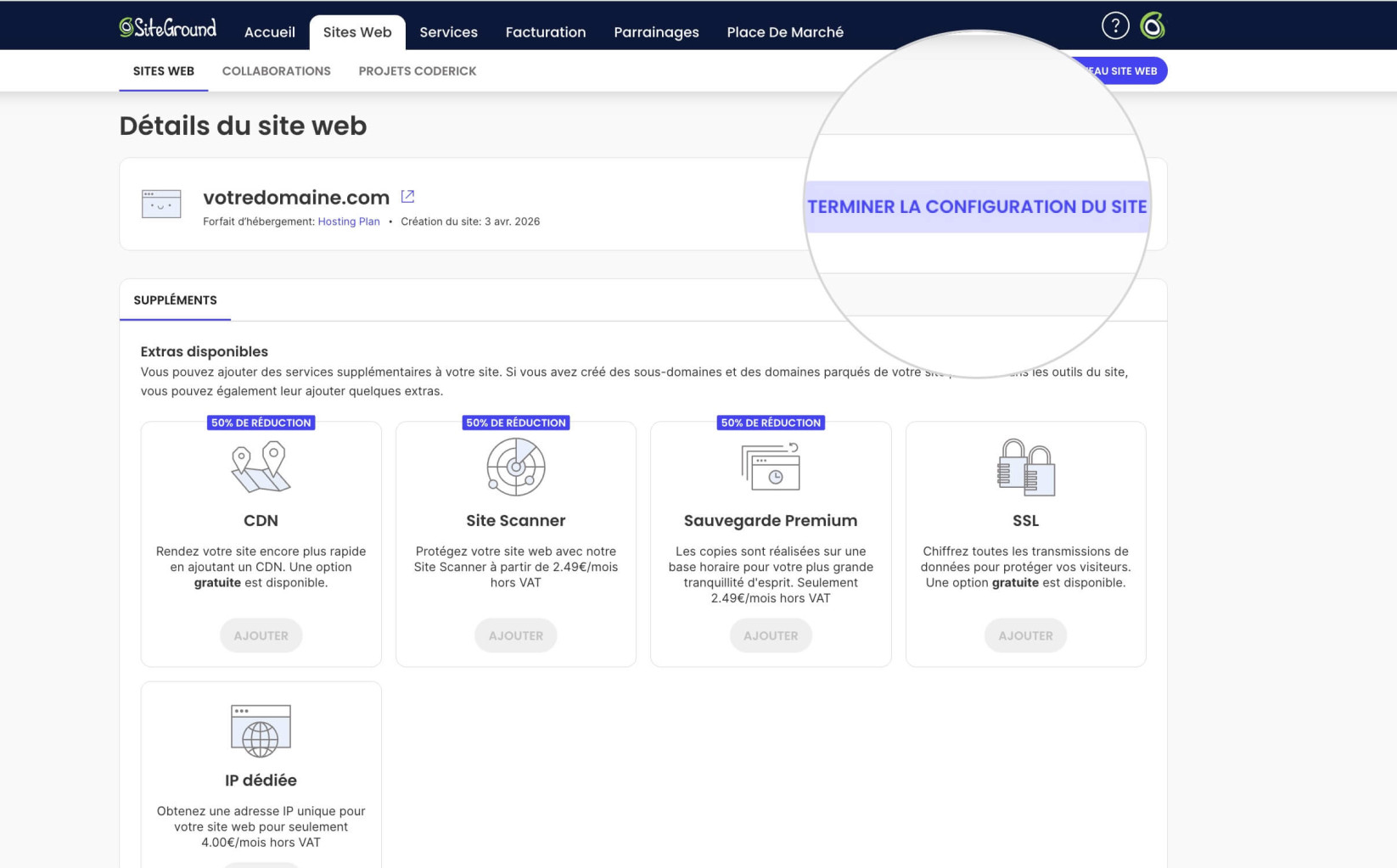Click the votredomaine.com domain name
The height and width of the screenshot is (868, 1397).
[x=296, y=197]
